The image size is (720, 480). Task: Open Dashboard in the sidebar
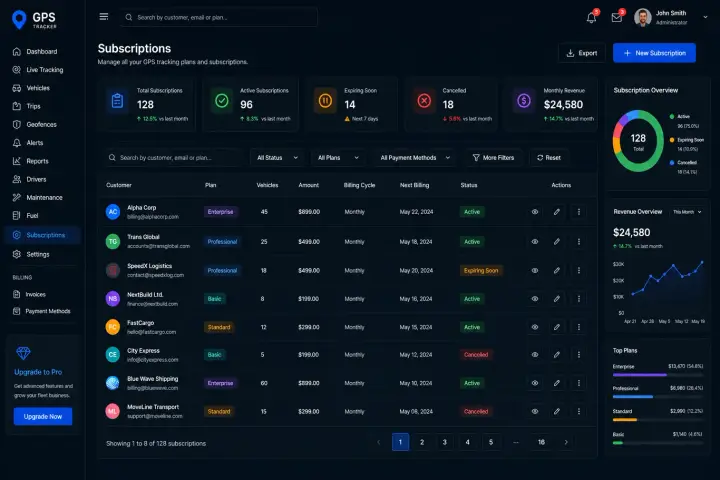click(42, 51)
